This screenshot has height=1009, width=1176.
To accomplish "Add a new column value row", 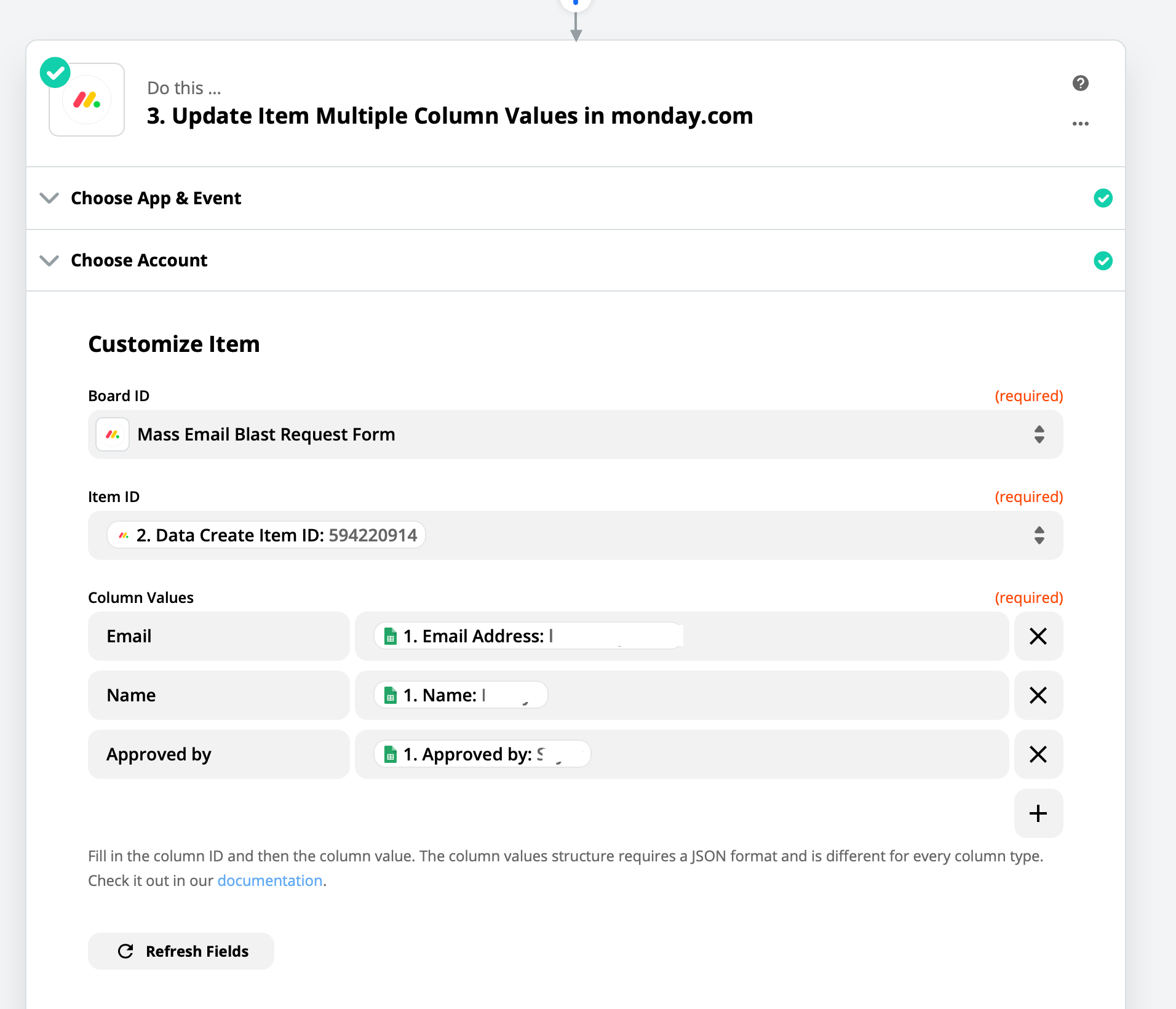I will (1038, 813).
